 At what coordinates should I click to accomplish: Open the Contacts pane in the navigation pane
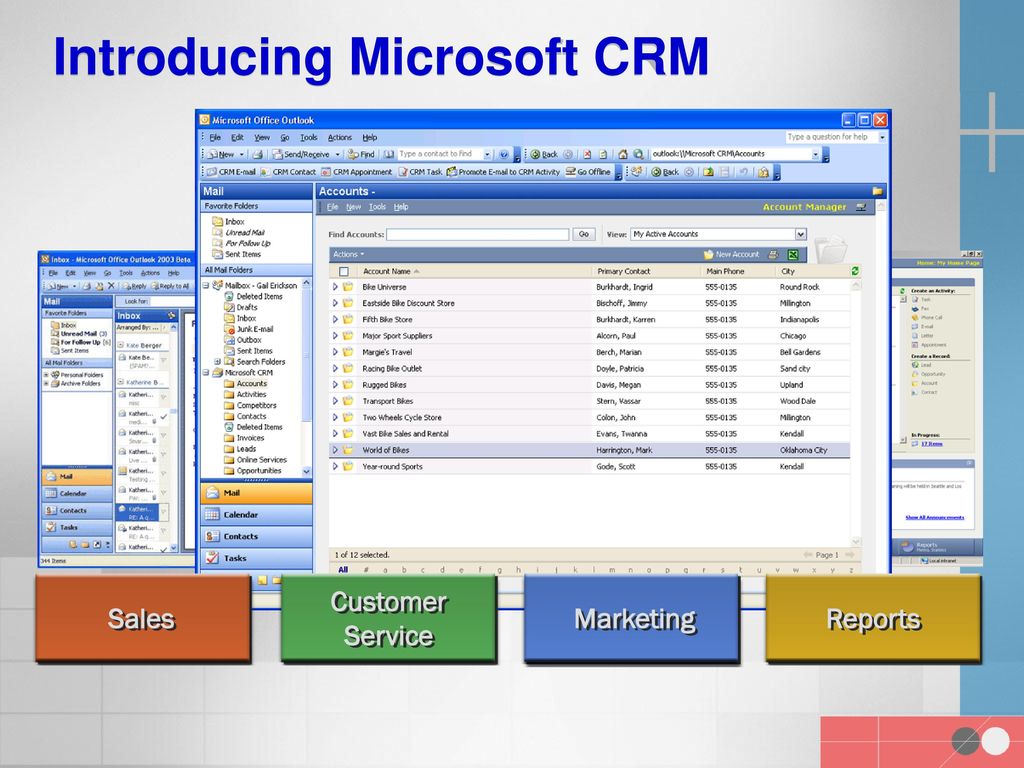point(256,536)
